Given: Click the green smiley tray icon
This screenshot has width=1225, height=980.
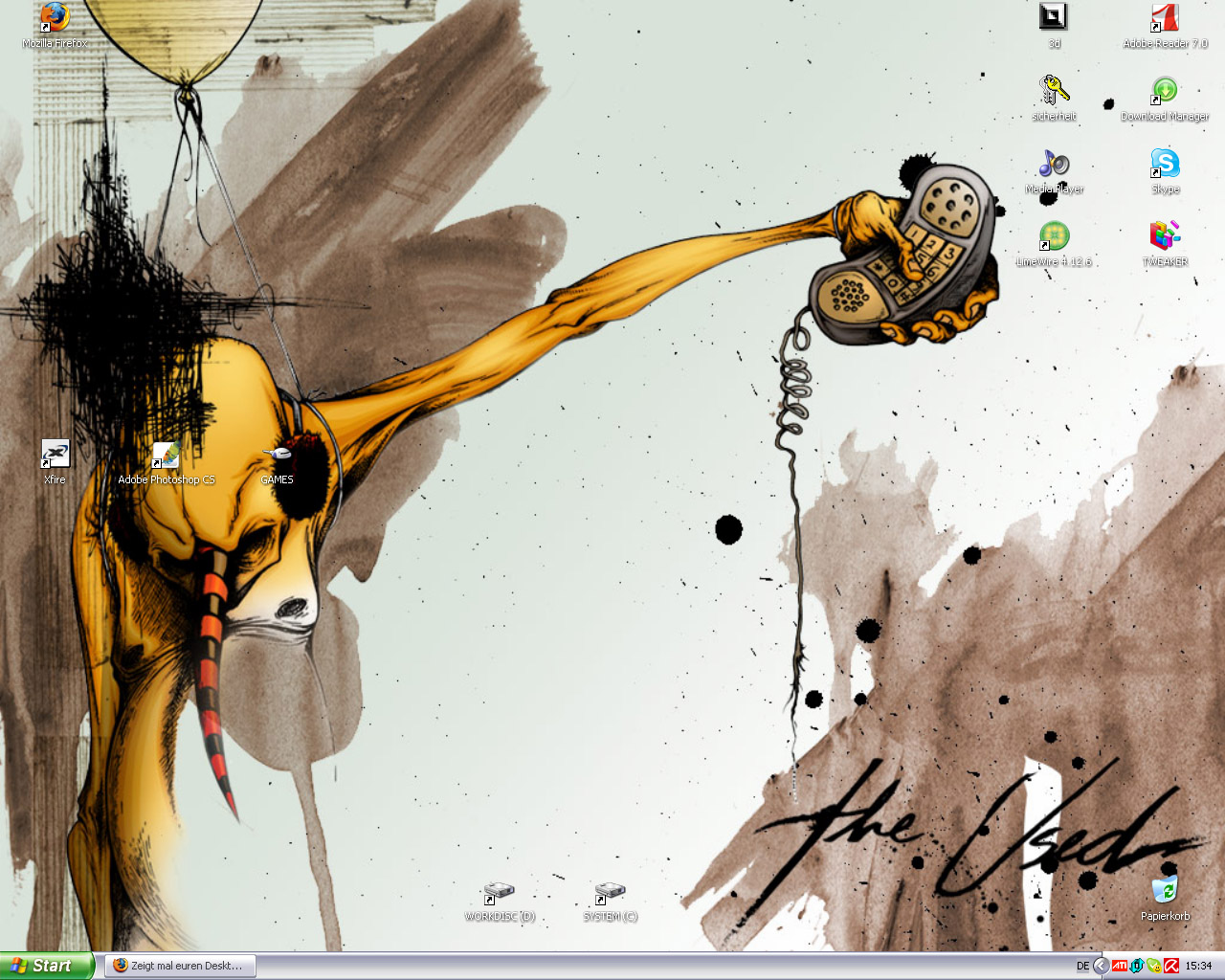Looking at the screenshot, I should 1154,966.
